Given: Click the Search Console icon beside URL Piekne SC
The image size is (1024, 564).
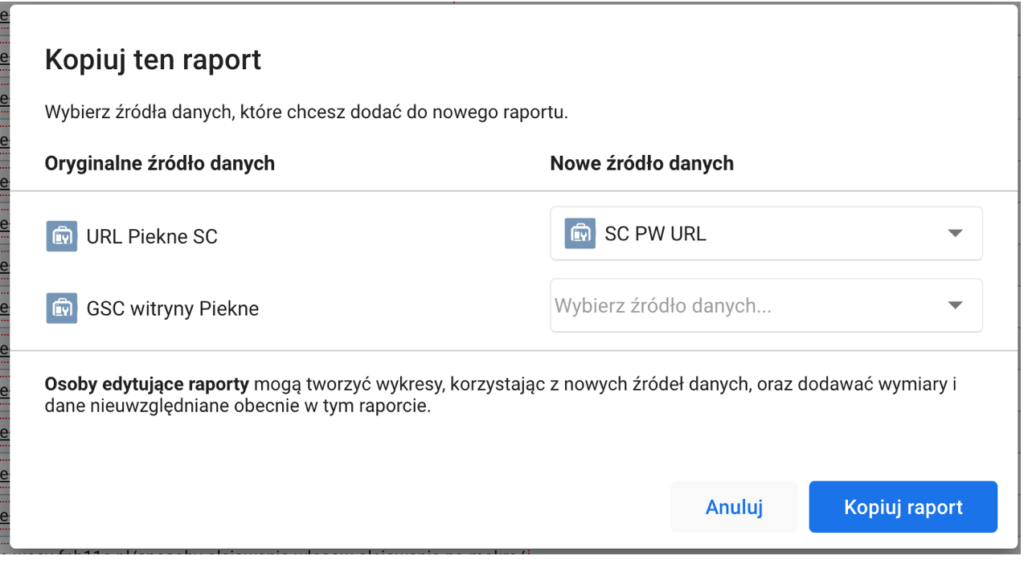Looking at the screenshot, I should (62, 236).
